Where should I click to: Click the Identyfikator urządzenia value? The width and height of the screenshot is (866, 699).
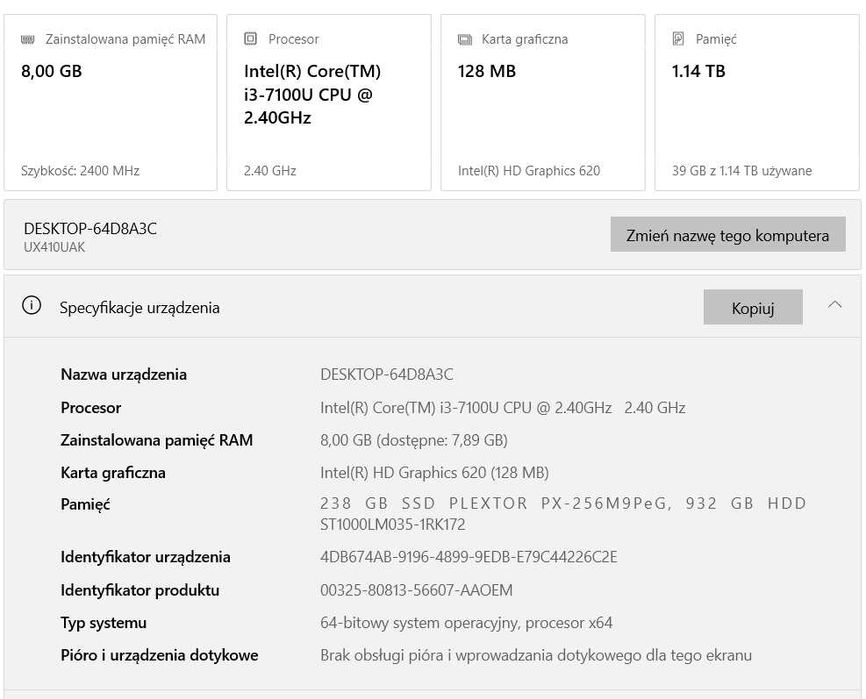point(468,557)
